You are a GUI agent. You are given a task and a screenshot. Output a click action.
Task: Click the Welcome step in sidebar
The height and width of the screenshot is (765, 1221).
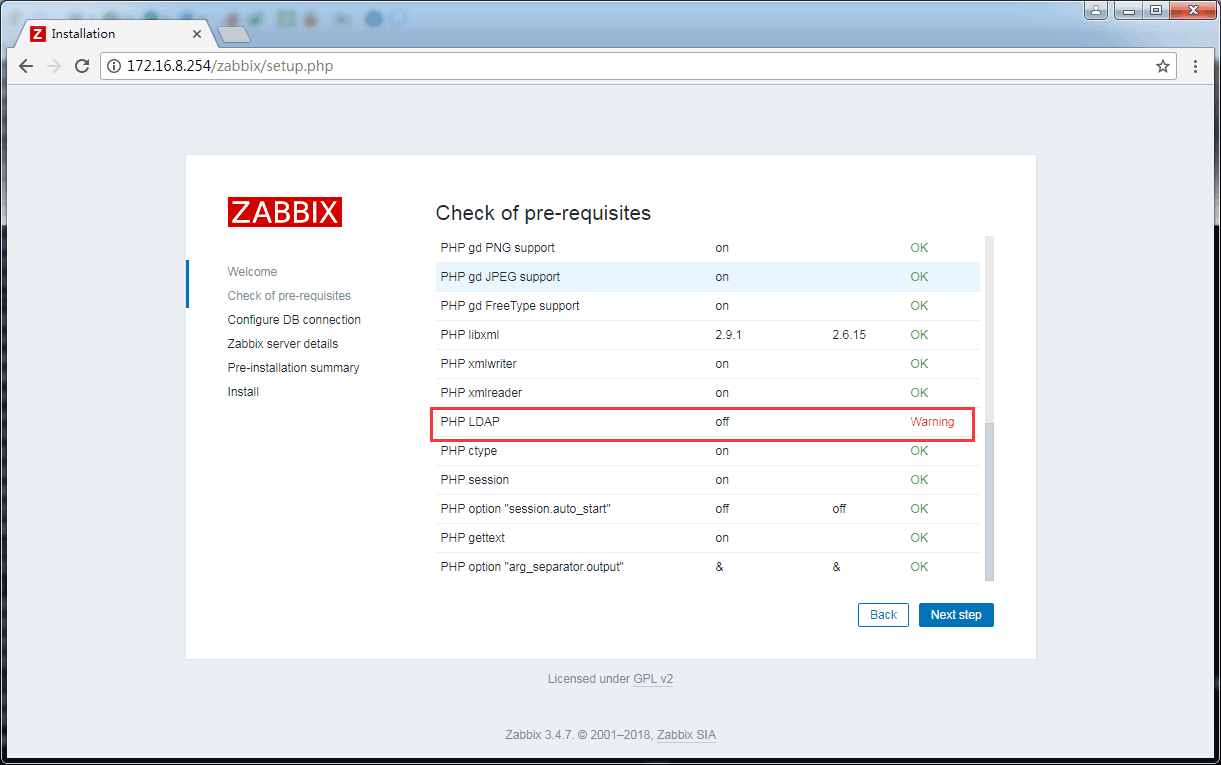pos(252,272)
